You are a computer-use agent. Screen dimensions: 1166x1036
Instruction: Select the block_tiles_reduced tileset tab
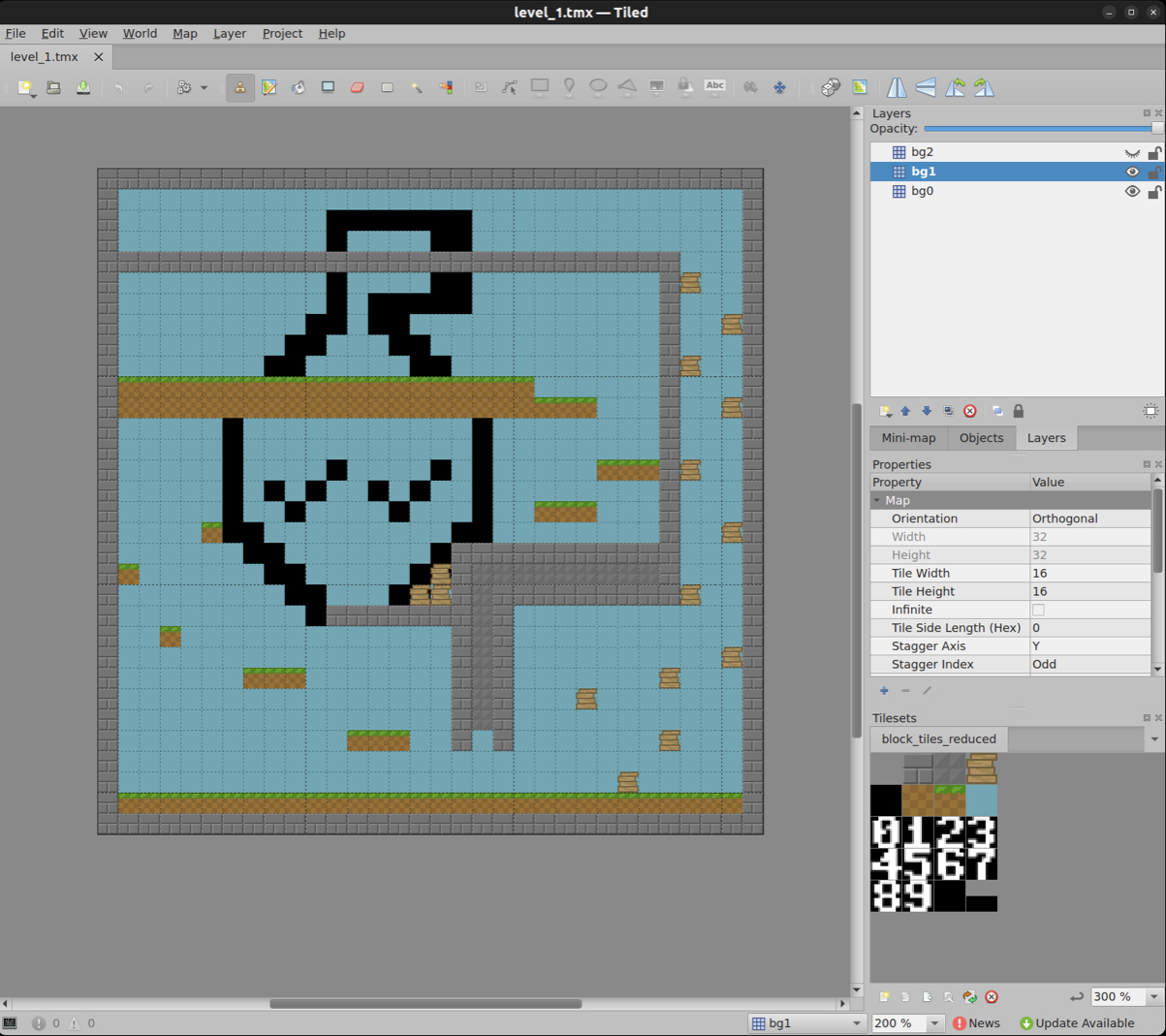coord(938,739)
